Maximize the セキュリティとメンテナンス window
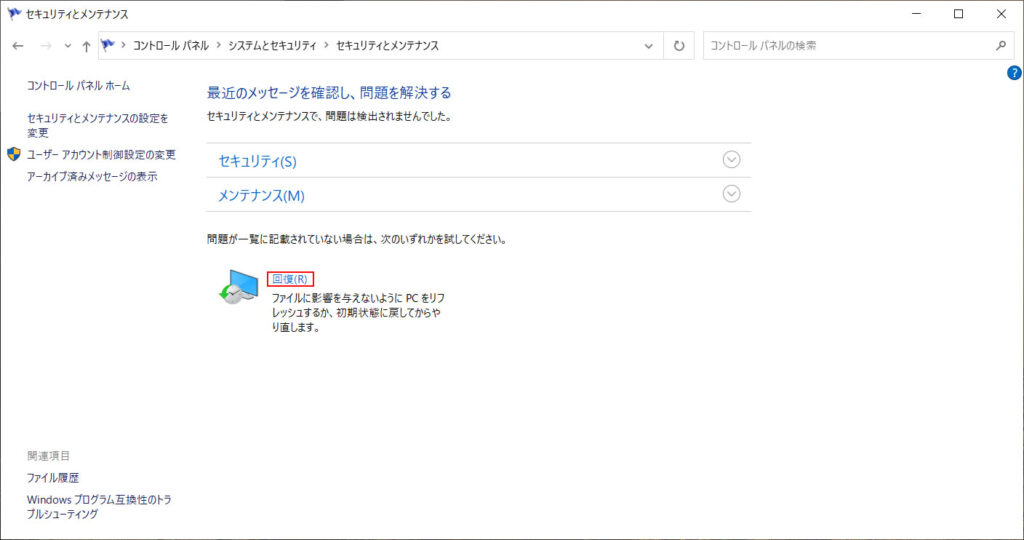This screenshot has height=540, width=1024. pos(959,14)
